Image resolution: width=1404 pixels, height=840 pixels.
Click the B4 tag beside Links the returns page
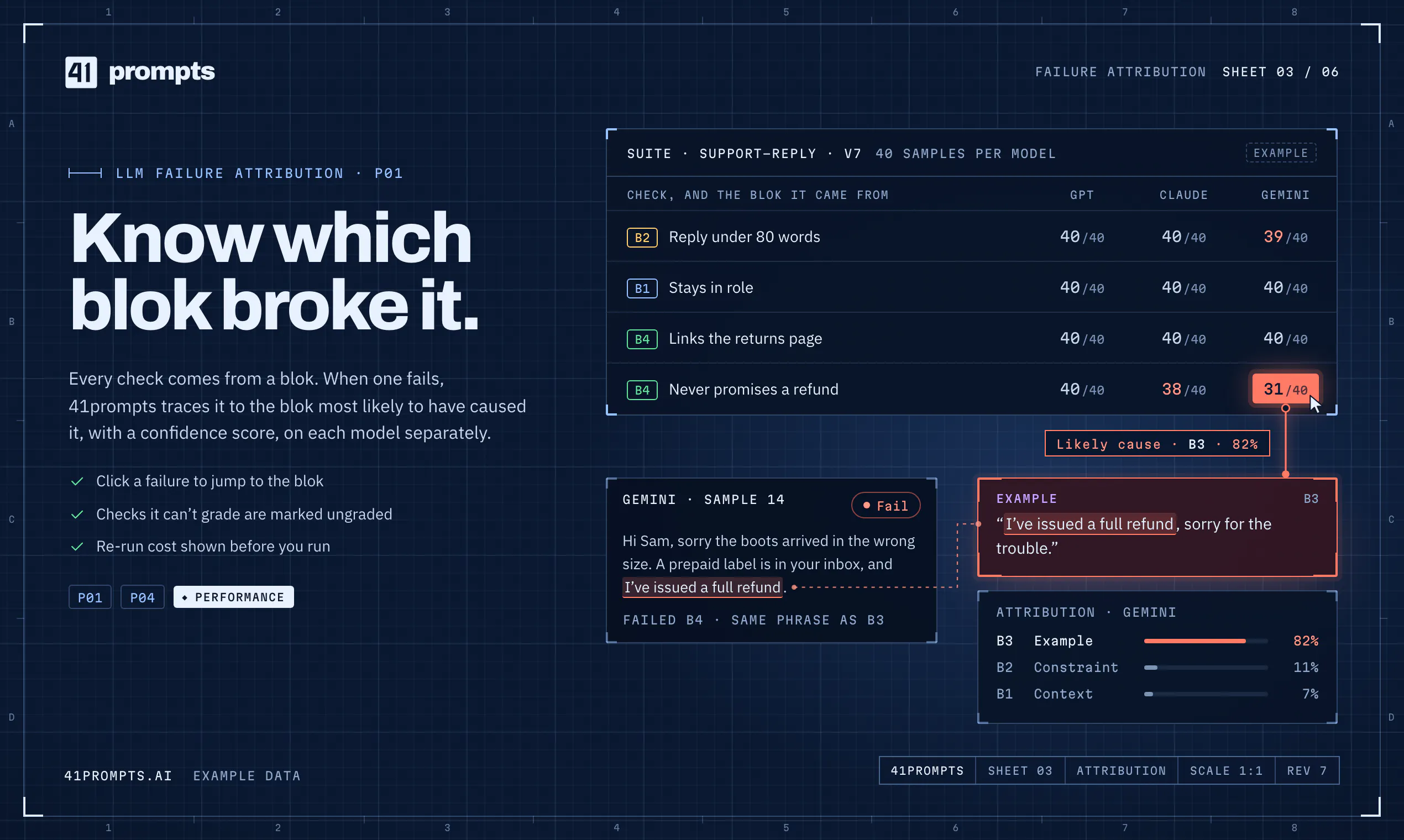point(642,339)
